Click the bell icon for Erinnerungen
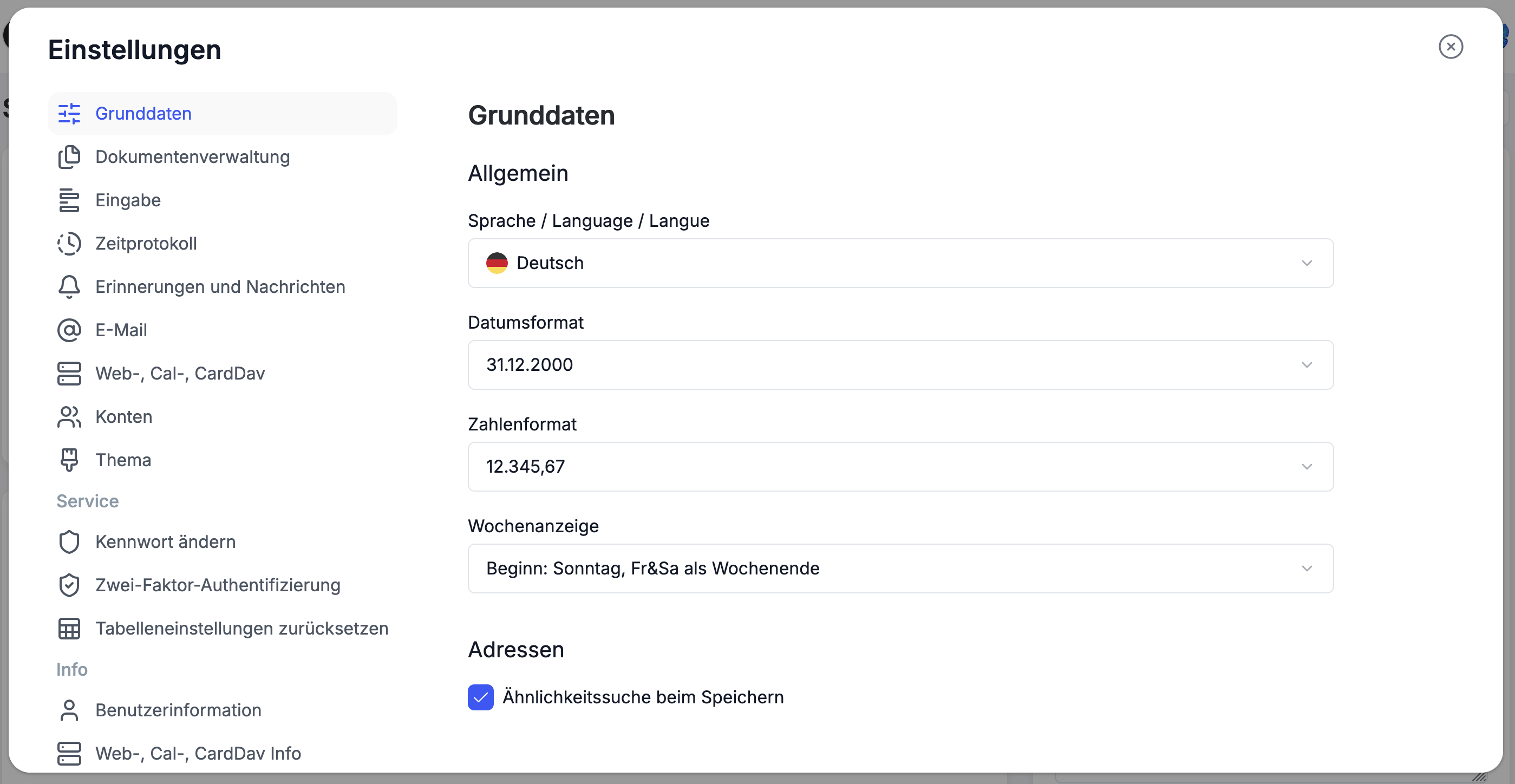 tap(69, 287)
